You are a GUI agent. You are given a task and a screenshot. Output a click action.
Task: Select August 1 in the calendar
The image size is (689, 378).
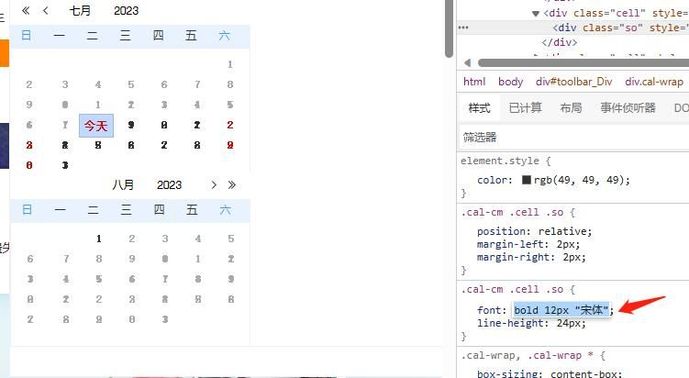99,239
